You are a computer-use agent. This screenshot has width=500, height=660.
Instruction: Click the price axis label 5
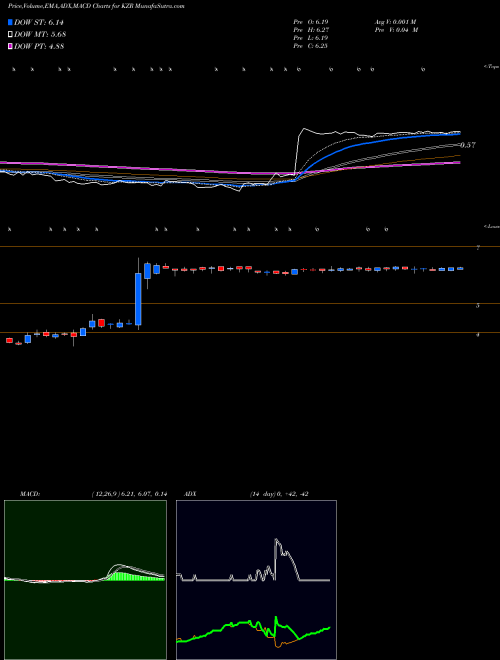[x=478, y=306]
